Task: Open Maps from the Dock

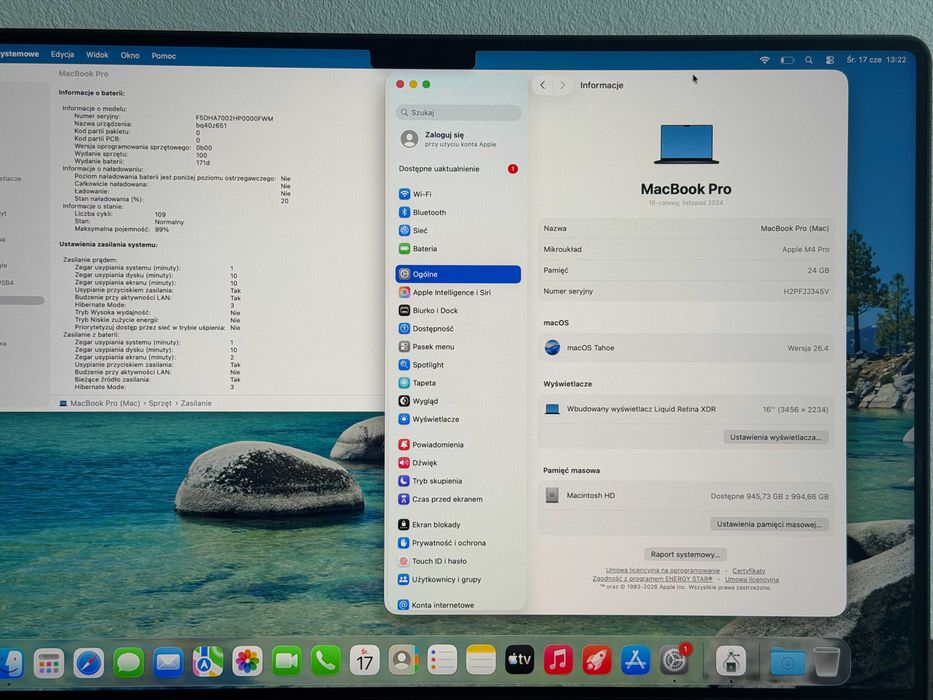Action: [208, 662]
